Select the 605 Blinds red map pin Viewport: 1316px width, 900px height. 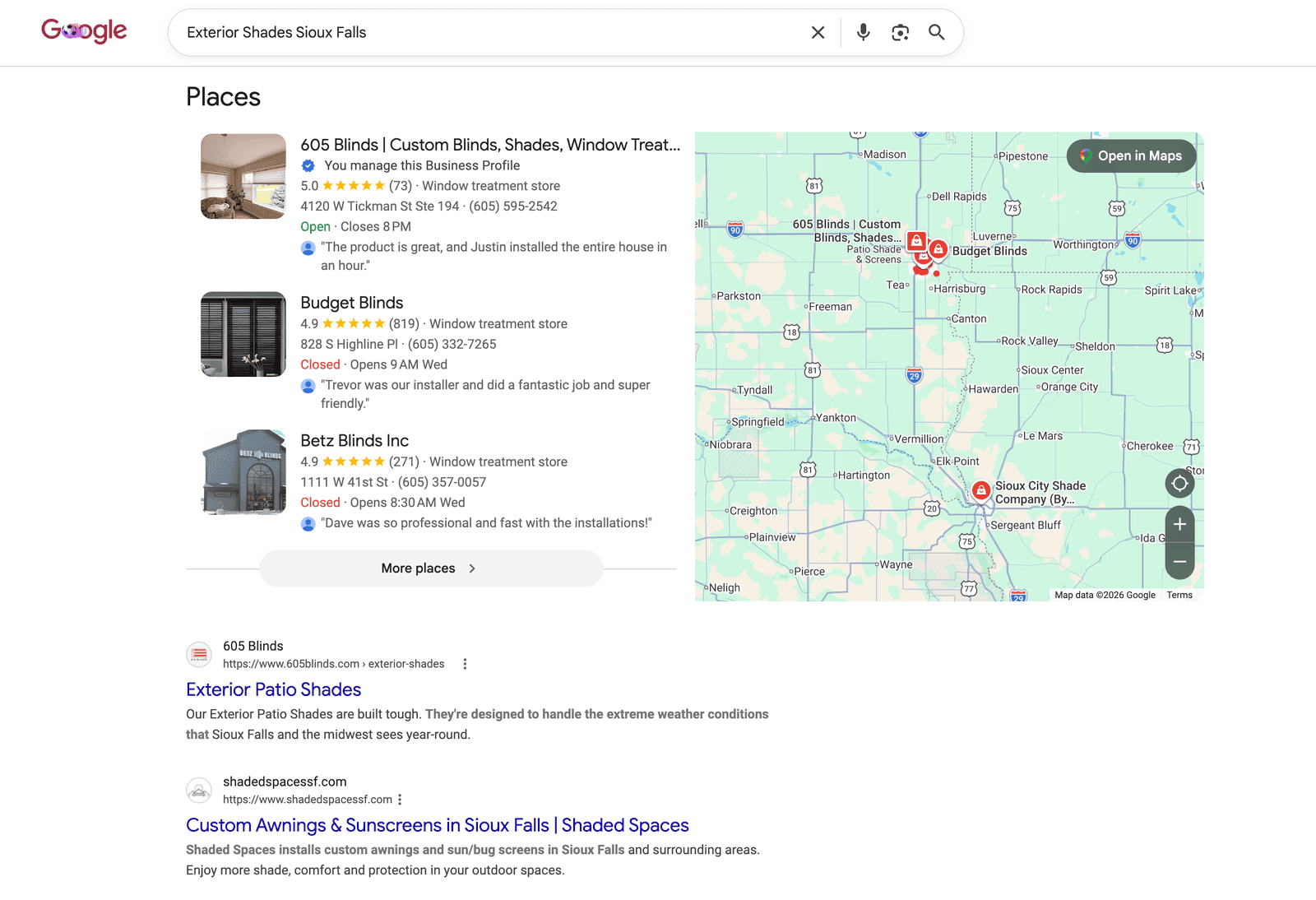click(915, 241)
